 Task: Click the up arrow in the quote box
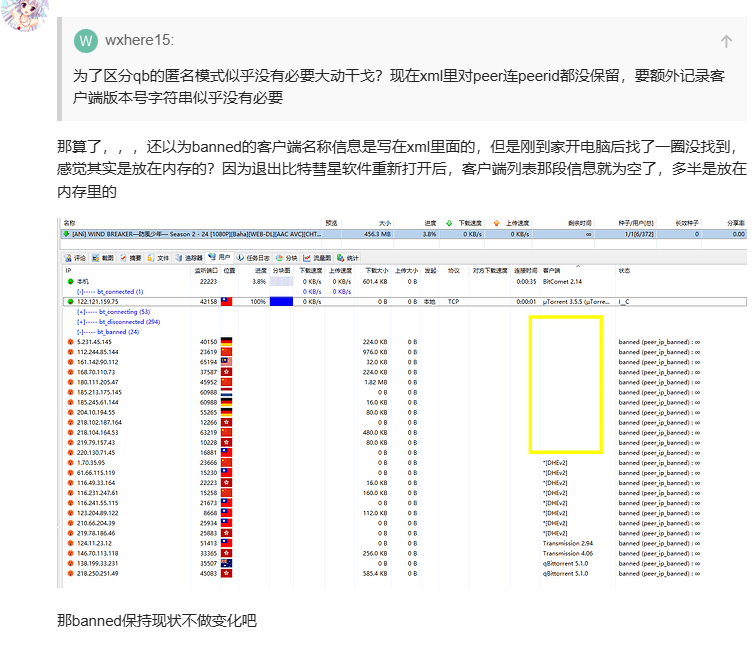(726, 41)
